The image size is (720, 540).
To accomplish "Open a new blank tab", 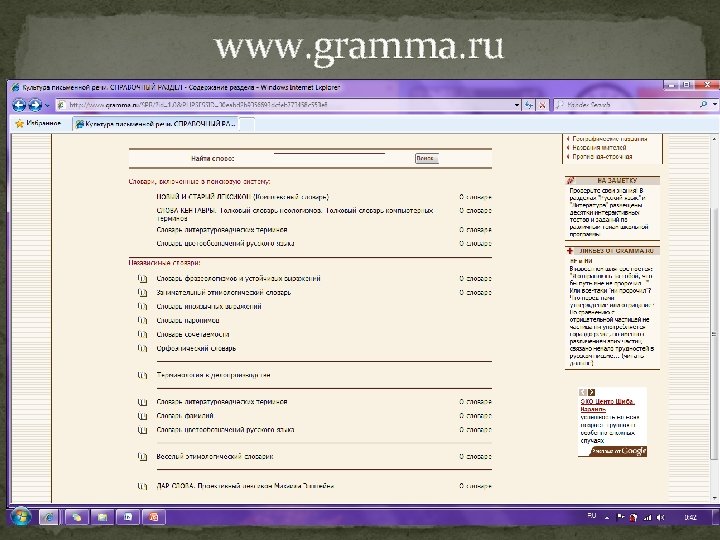I will pyautogui.click(x=247, y=124).
